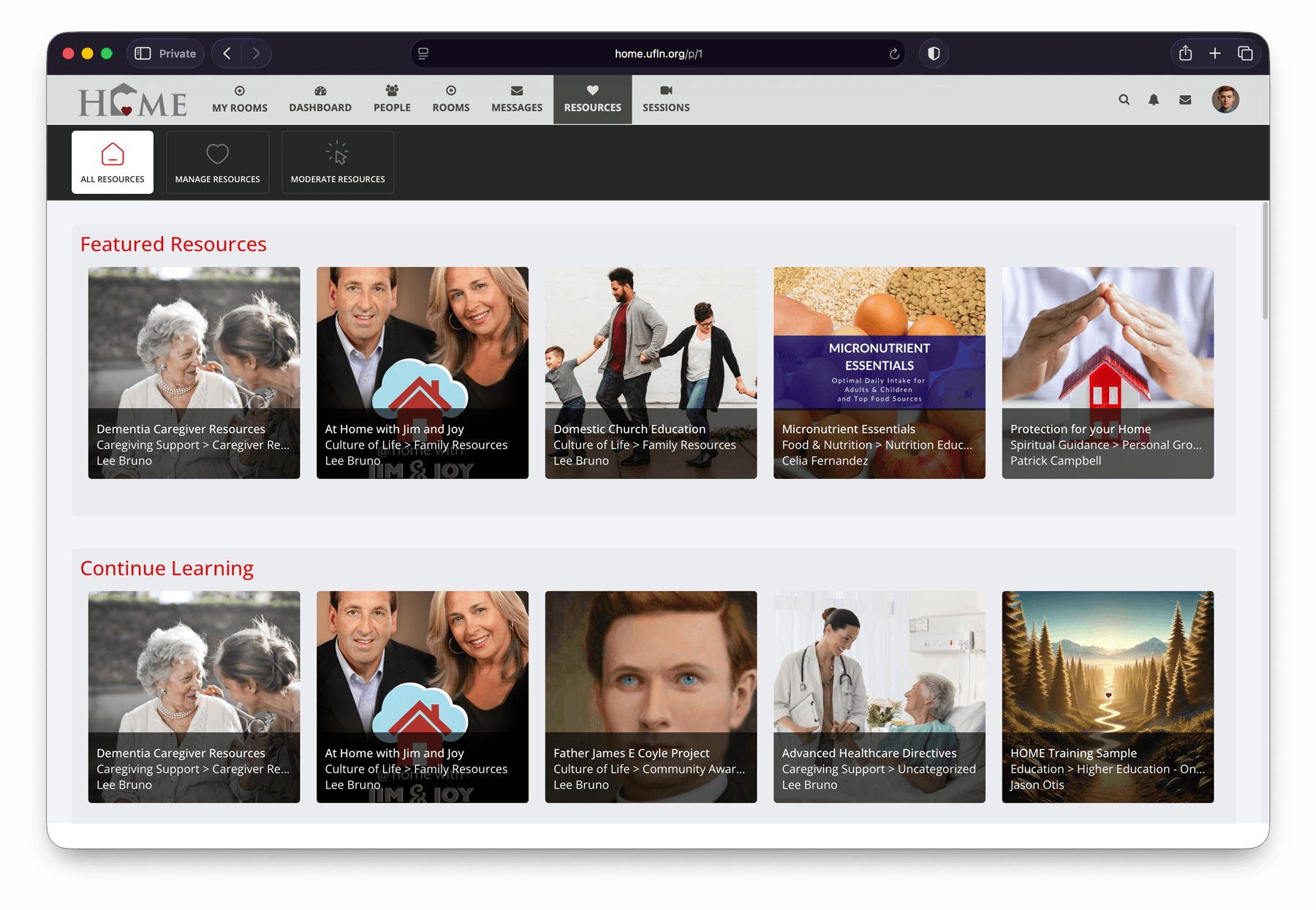
Task: Click the privacy shield icon
Action: pyautogui.click(x=934, y=53)
